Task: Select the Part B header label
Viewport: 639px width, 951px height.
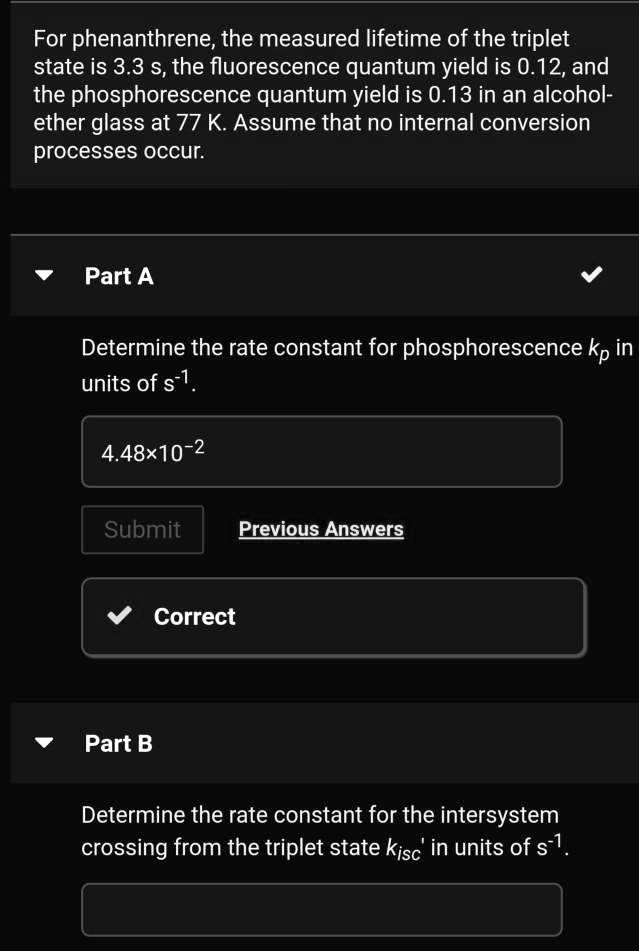Action: pos(119,743)
